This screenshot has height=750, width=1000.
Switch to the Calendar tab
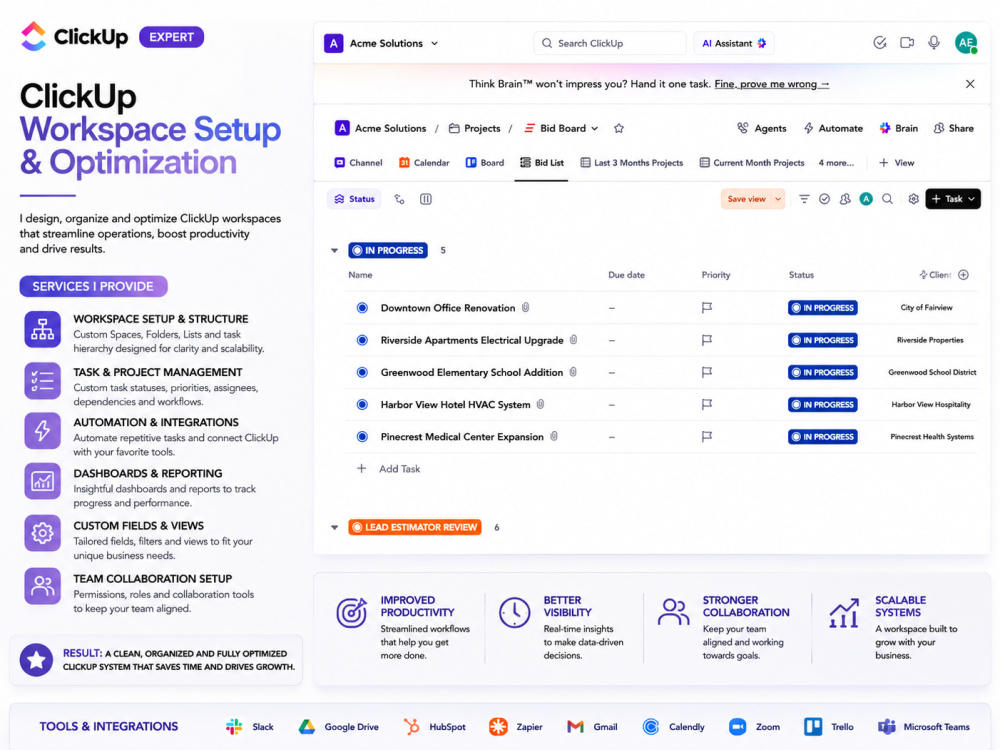coord(424,163)
